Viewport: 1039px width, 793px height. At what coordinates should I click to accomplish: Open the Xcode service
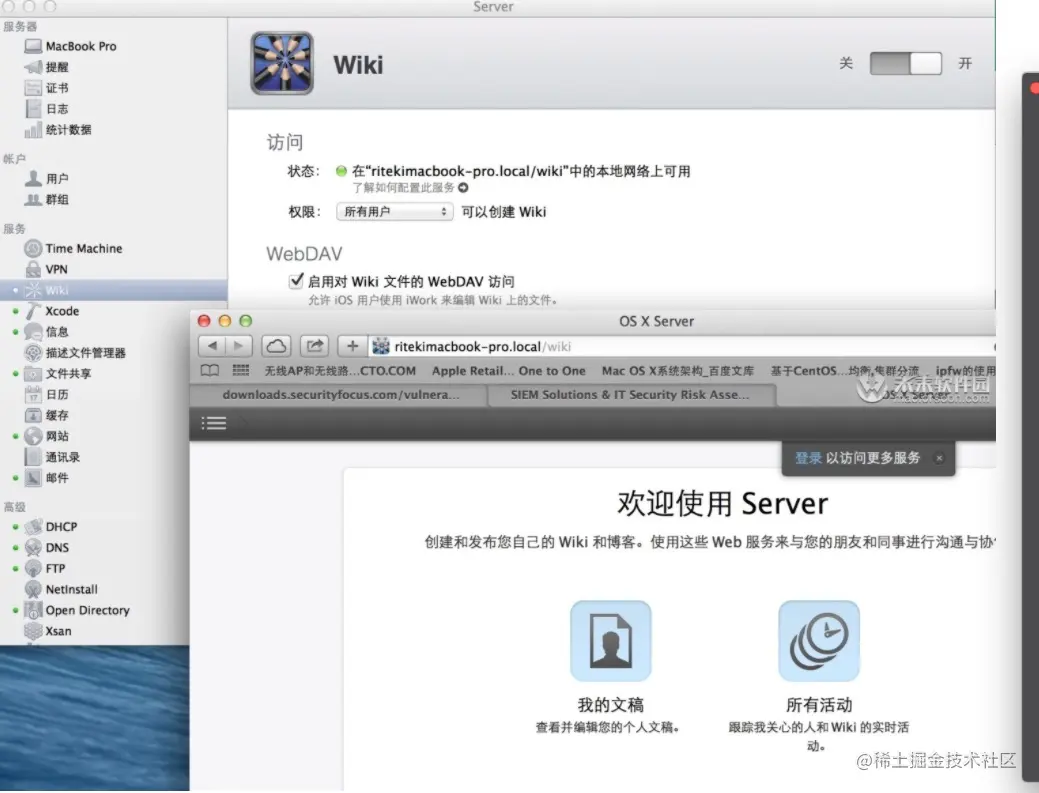tap(52, 311)
